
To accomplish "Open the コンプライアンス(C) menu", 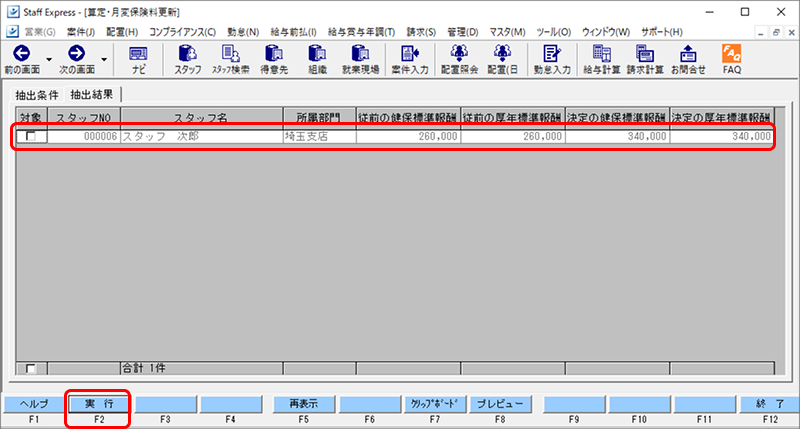I will [182, 32].
